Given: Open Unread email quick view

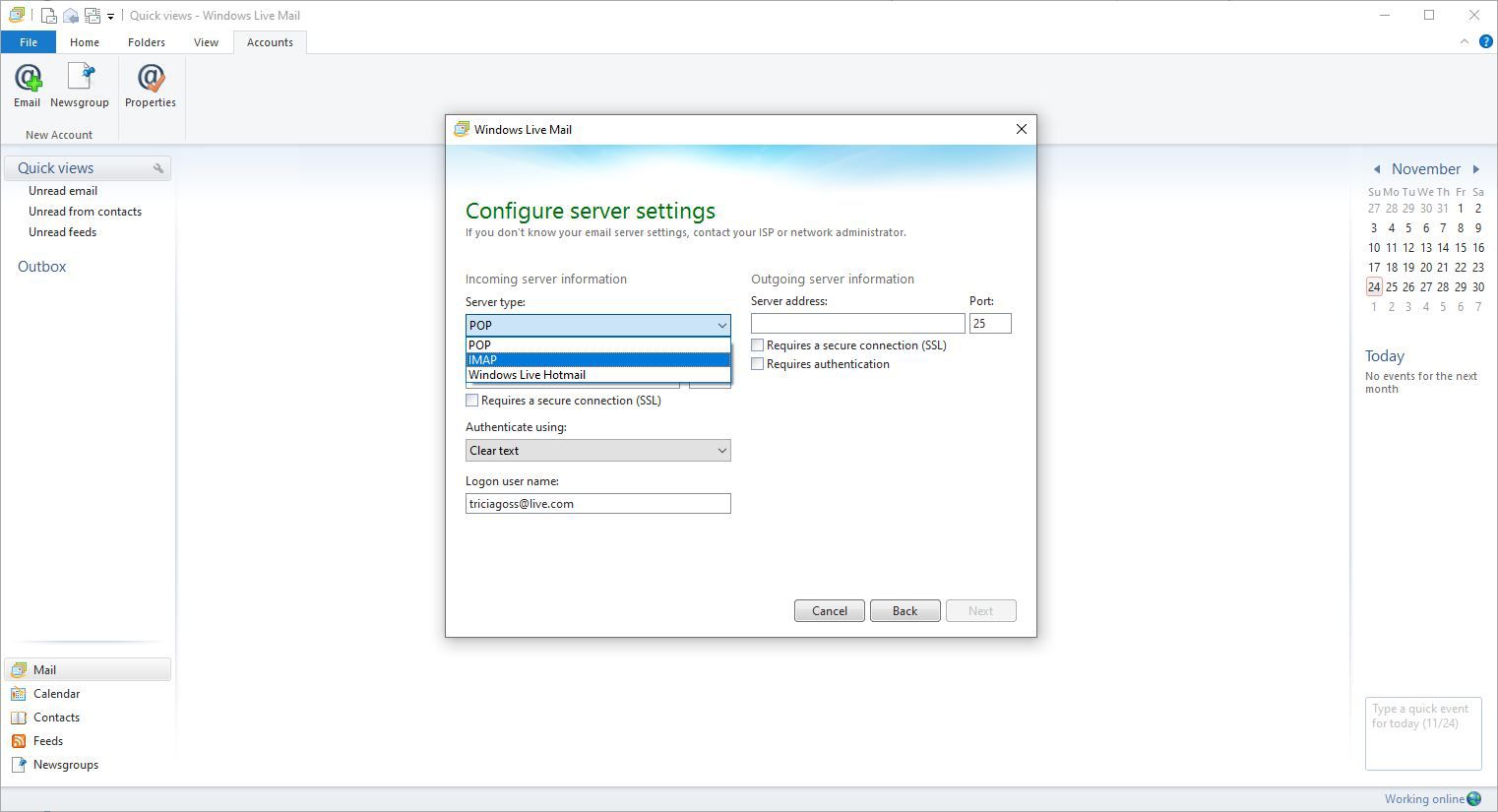Looking at the screenshot, I should pyautogui.click(x=63, y=191).
